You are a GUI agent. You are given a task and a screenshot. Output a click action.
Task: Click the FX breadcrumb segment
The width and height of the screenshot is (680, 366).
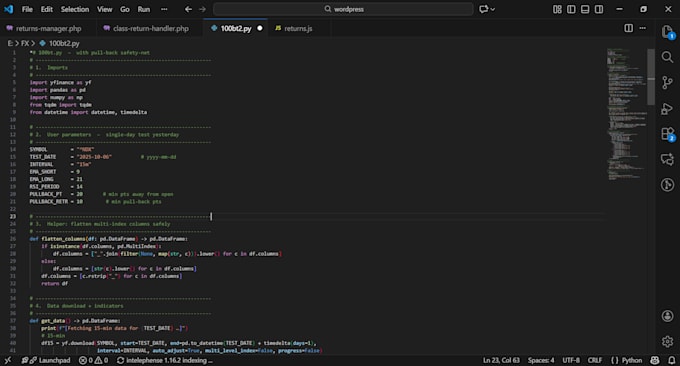25,43
